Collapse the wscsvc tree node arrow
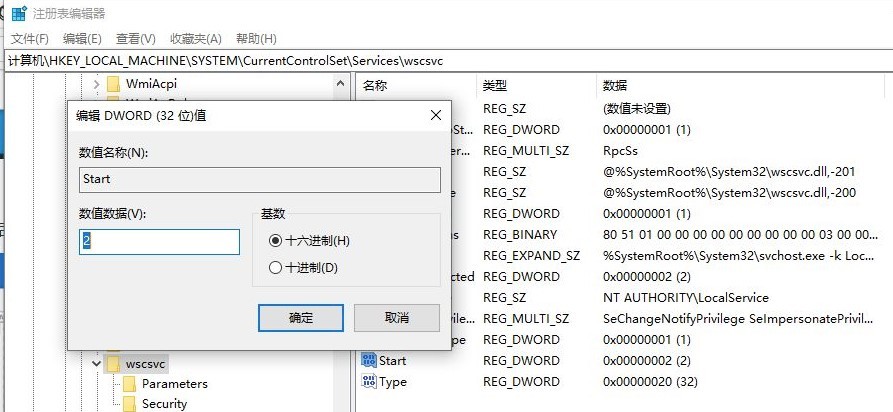This screenshot has height=412, width=893. tap(97, 363)
